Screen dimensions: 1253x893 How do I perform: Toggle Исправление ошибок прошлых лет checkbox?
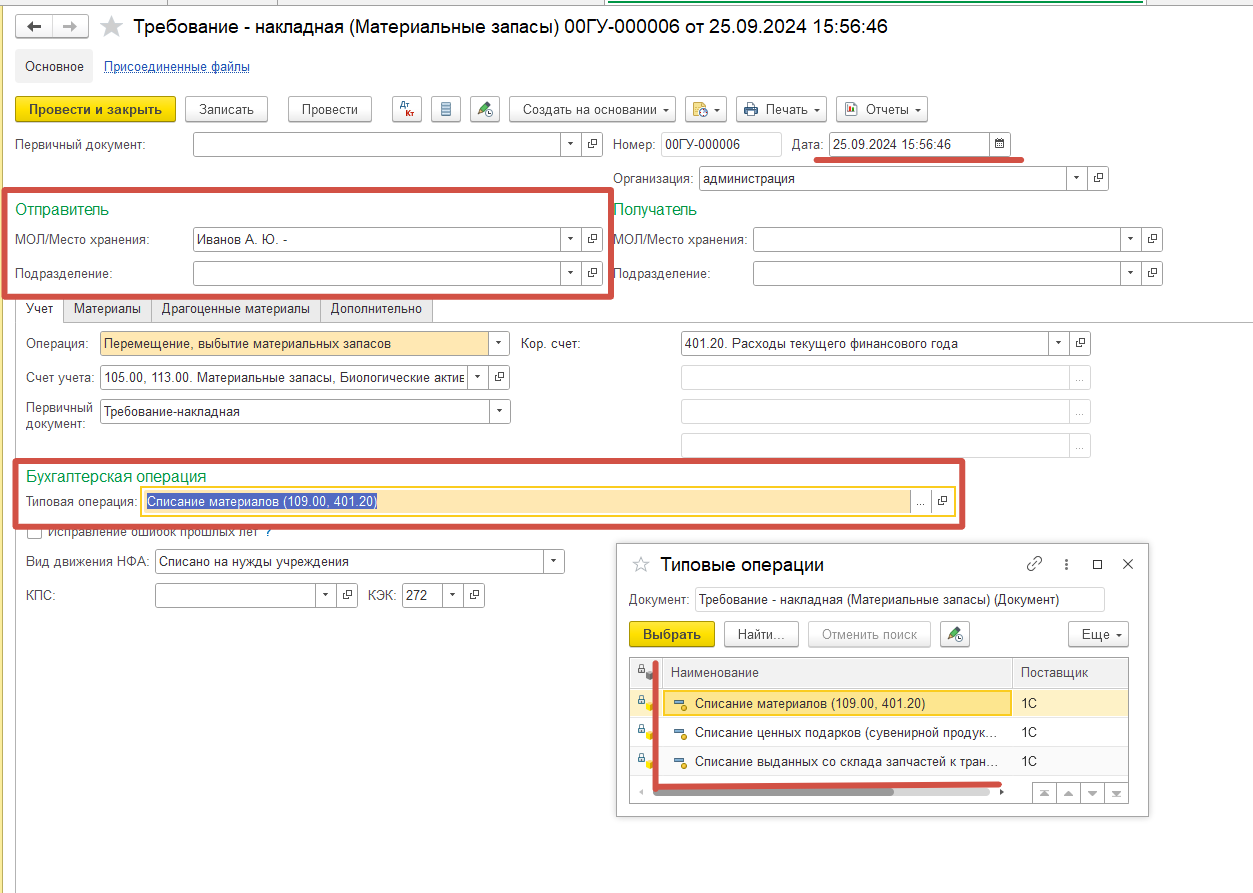pos(35,531)
